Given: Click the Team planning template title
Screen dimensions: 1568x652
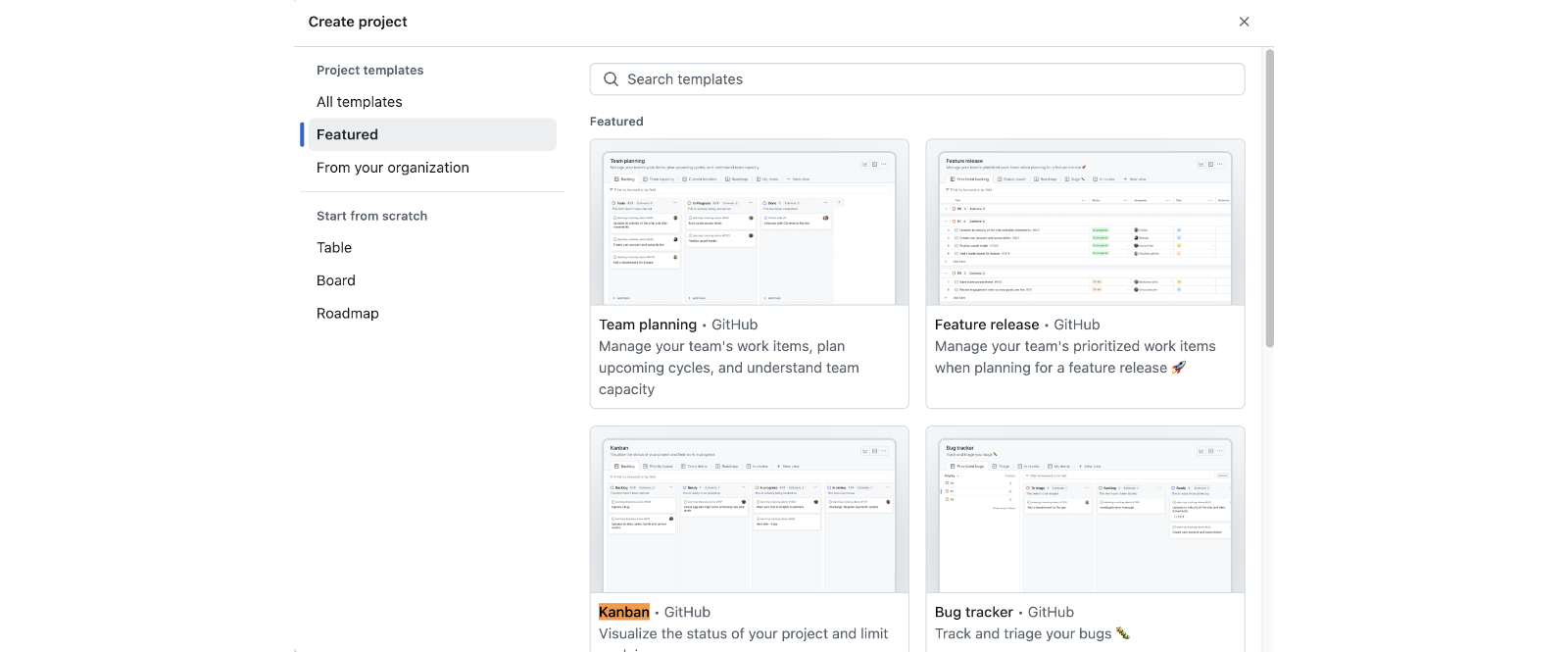Looking at the screenshot, I should pyautogui.click(x=648, y=325).
